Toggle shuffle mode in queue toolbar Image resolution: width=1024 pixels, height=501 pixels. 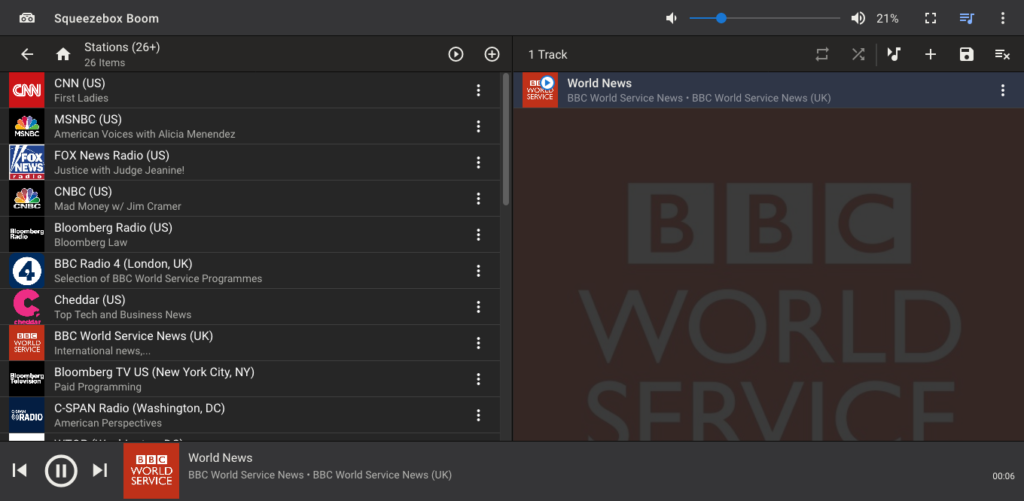858,54
